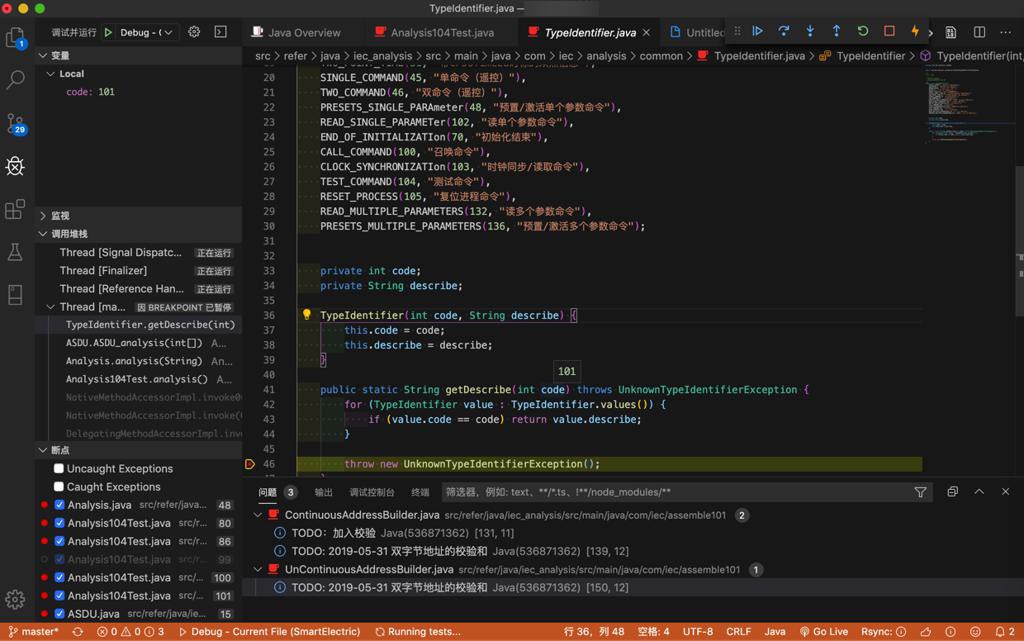Click the debug Continue button
This screenshot has height=641, width=1024.
757,32
